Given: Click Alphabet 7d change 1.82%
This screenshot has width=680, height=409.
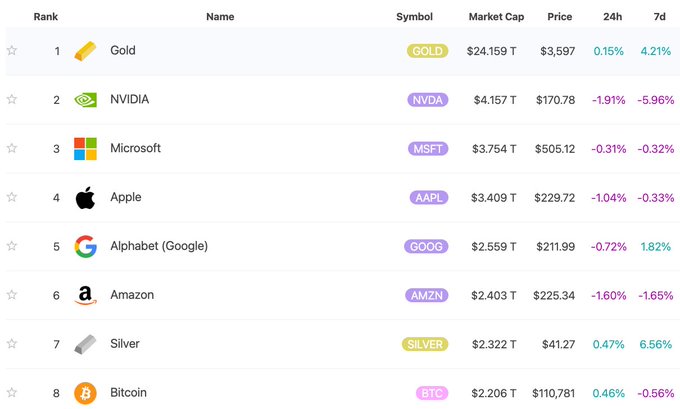Looking at the screenshot, I should [x=656, y=247].
